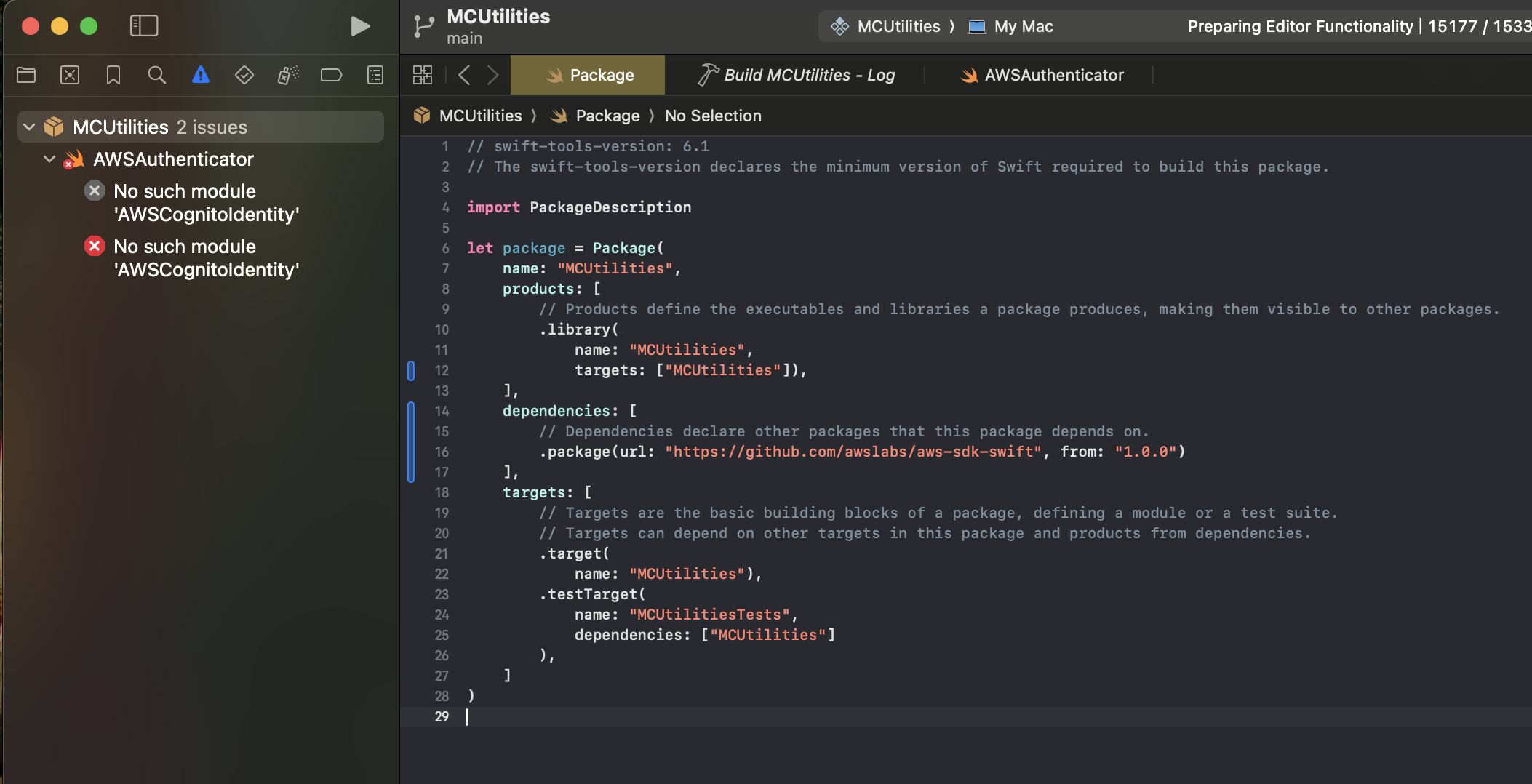1532x784 pixels.
Task: Click the red error icon on second issue
Action: point(95,246)
